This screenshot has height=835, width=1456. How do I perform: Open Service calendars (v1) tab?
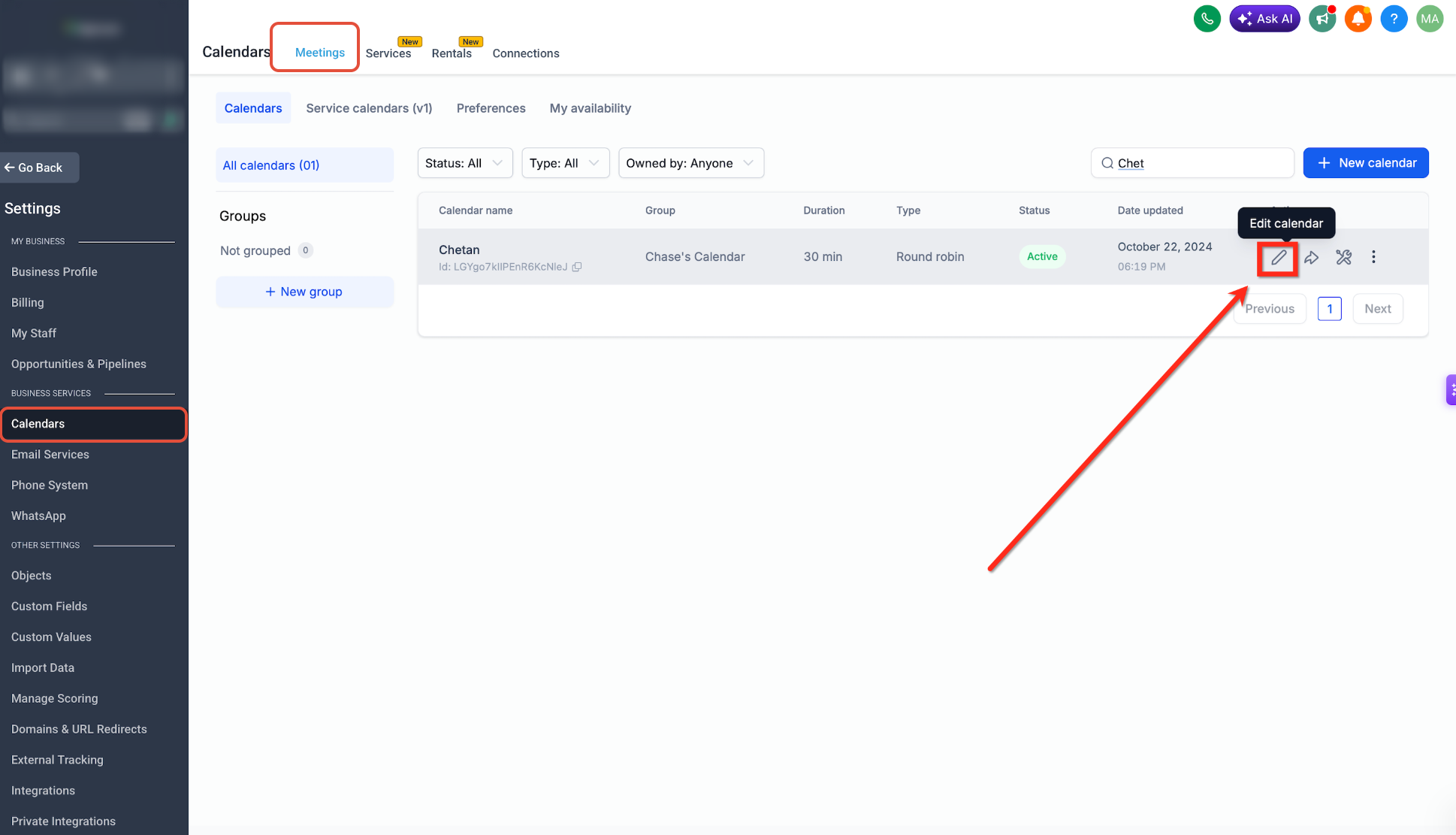tap(369, 108)
